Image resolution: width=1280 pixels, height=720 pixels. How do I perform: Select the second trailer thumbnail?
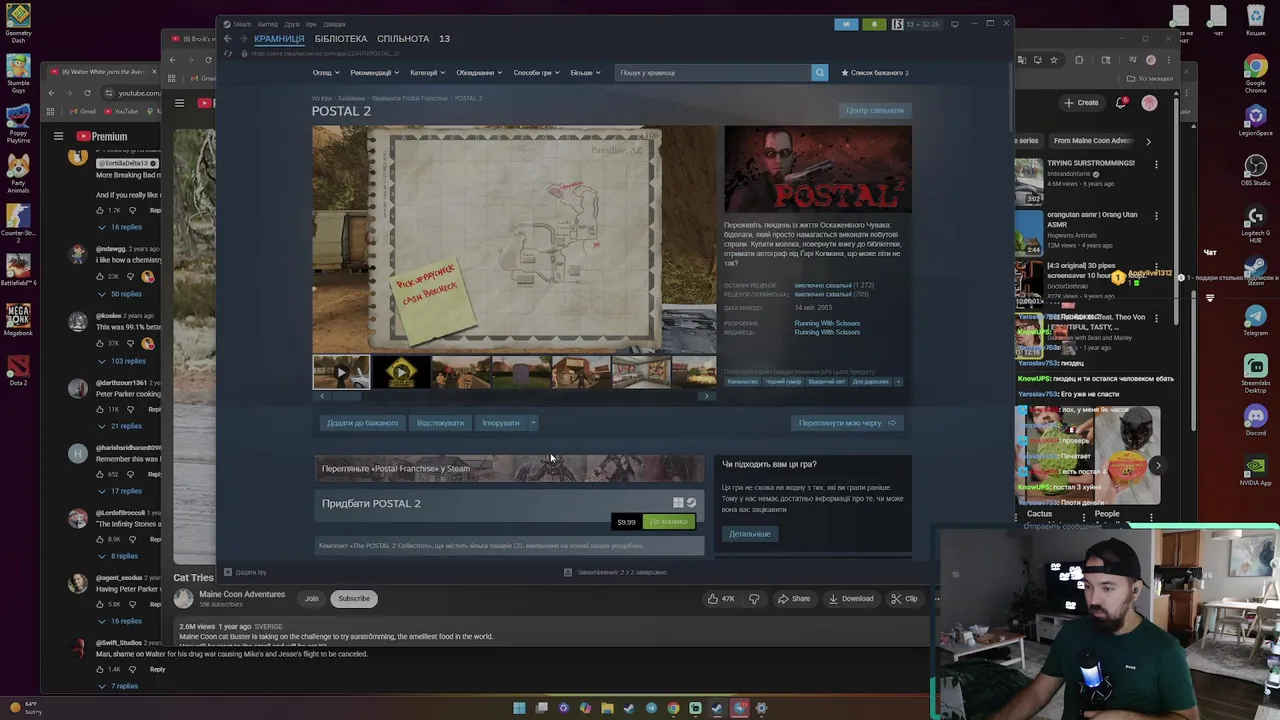pyautogui.click(x=401, y=372)
